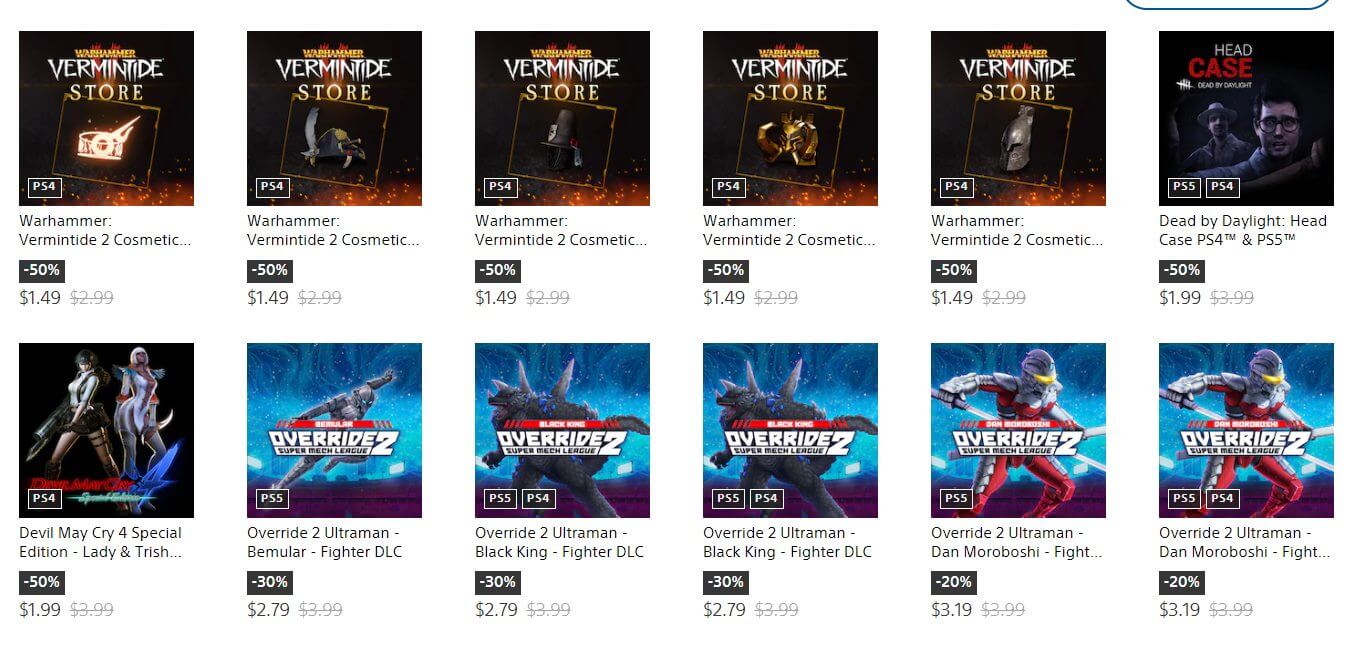Viewport: 1347px width, 645px height.
Task: Click the PS4 badge on Head Case thumbnail
Action: coord(1222,186)
